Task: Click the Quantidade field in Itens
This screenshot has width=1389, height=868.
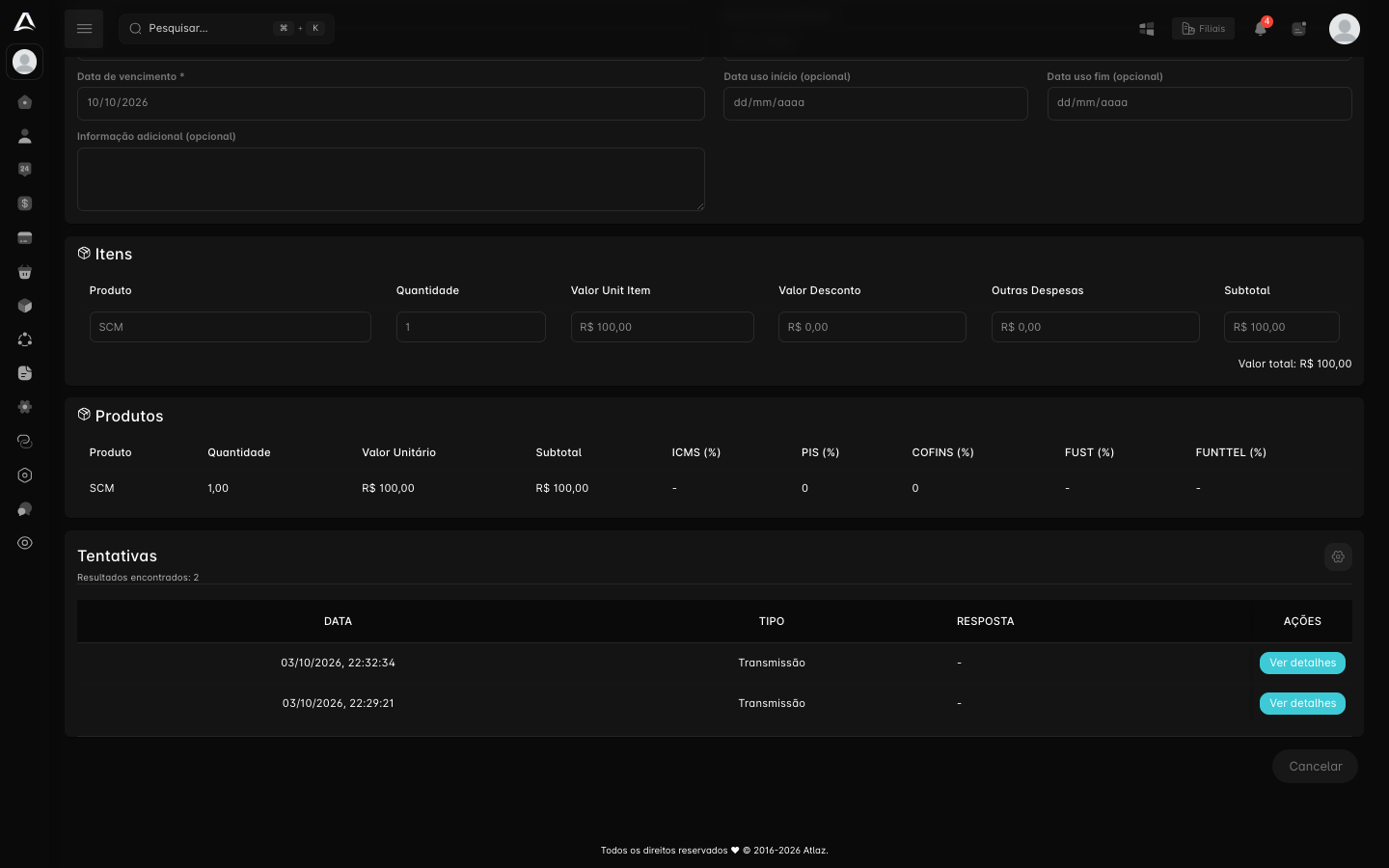Action: click(x=471, y=327)
